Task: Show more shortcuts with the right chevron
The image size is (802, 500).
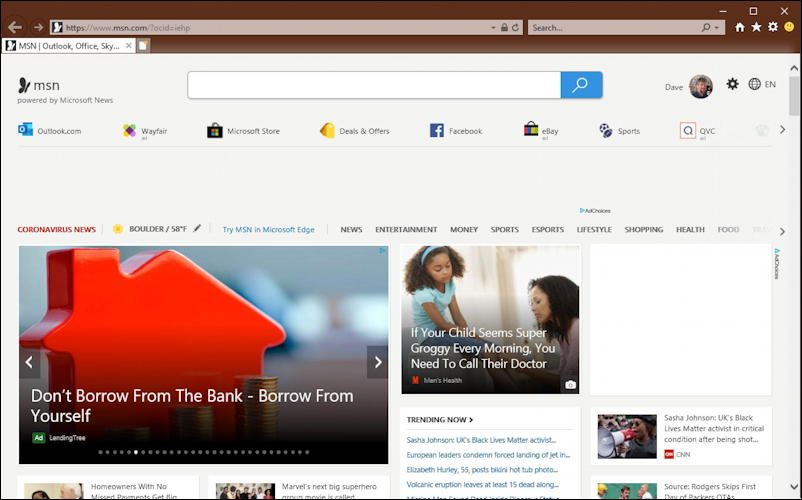Action: pyautogui.click(x=783, y=130)
